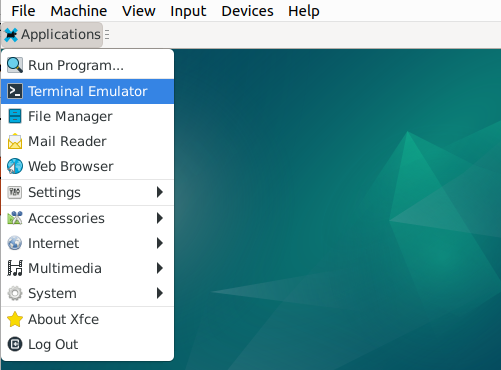Launch Terminal Emulator from menu
The image size is (501, 370).
pyautogui.click(x=88, y=91)
